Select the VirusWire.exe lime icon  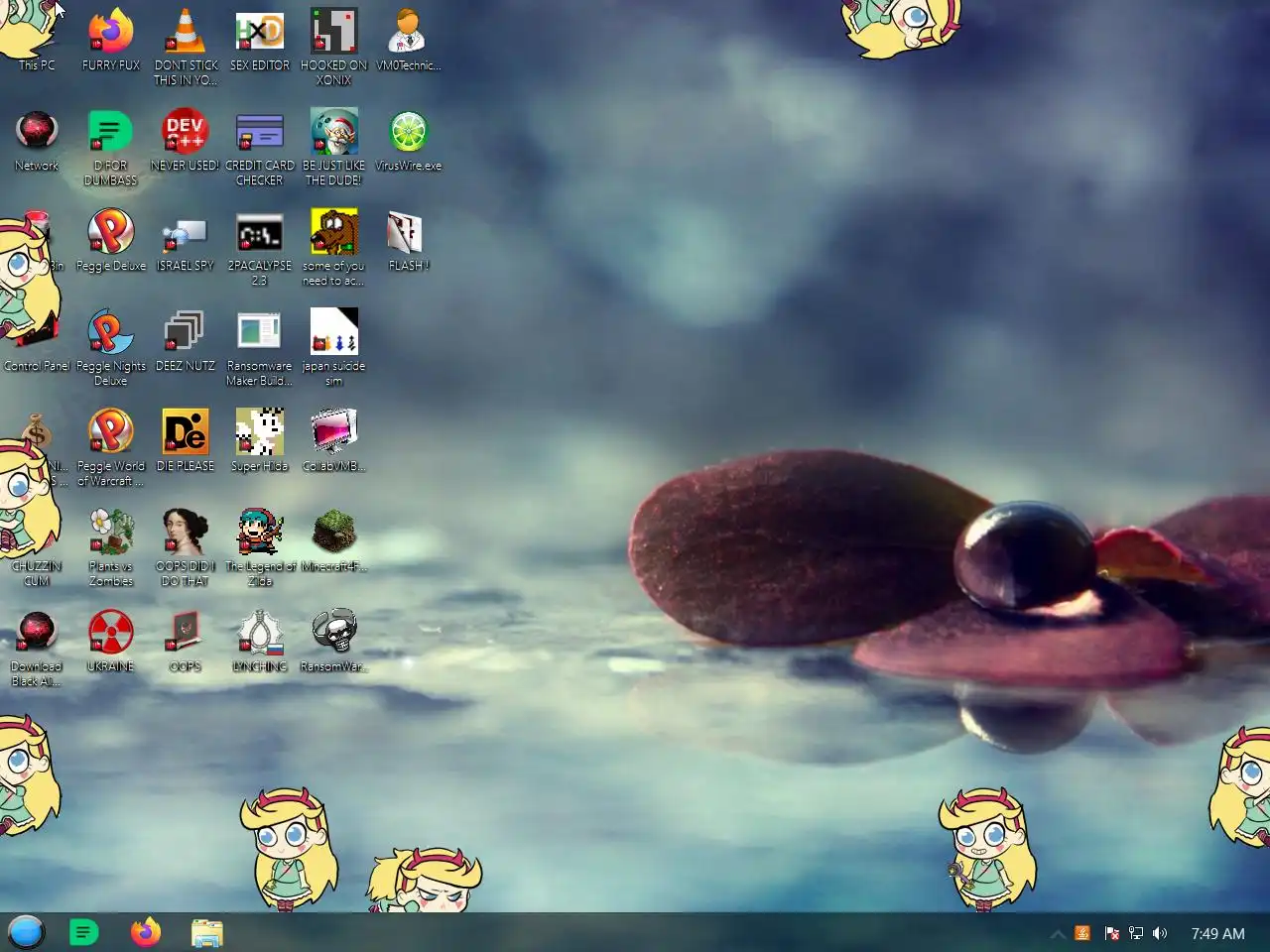(408, 132)
